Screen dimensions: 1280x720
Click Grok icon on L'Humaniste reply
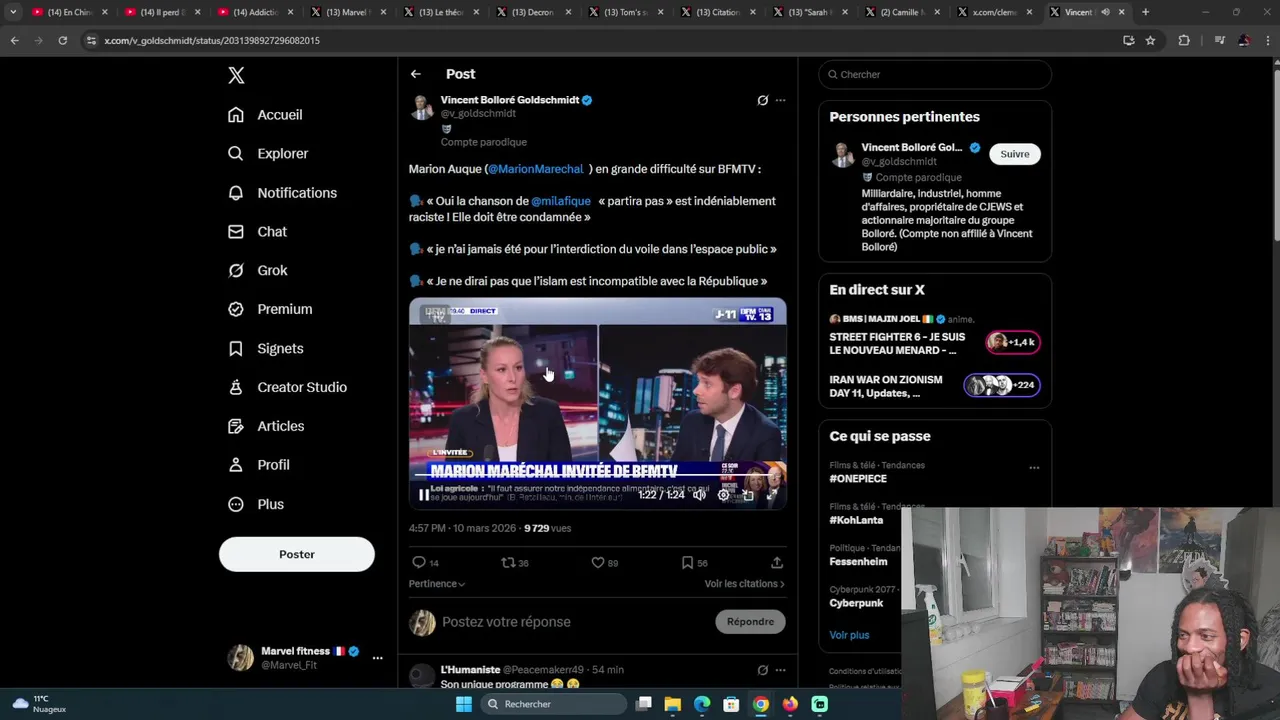(762, 670)
